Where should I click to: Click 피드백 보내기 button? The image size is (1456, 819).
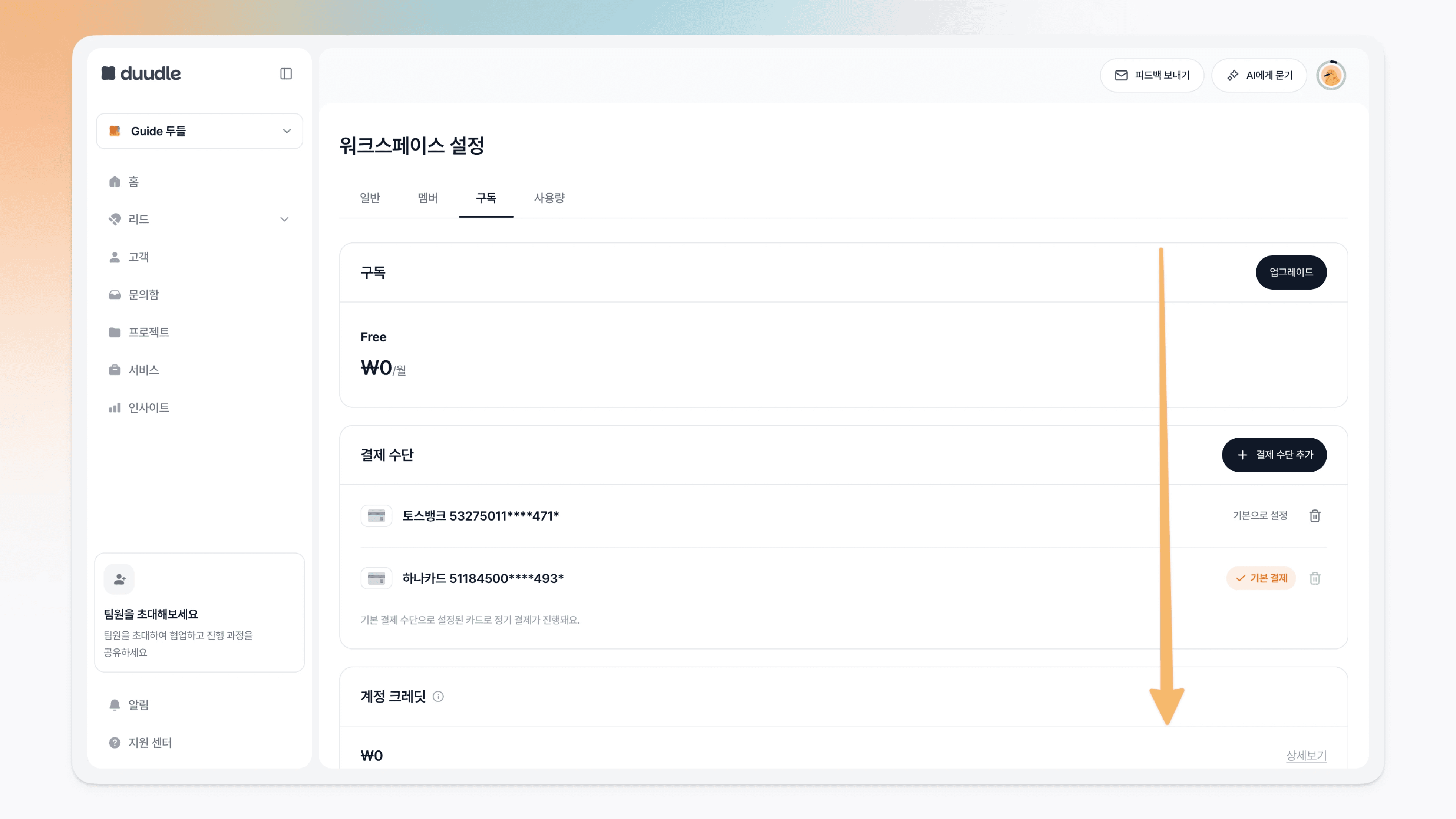point(1152,75)
